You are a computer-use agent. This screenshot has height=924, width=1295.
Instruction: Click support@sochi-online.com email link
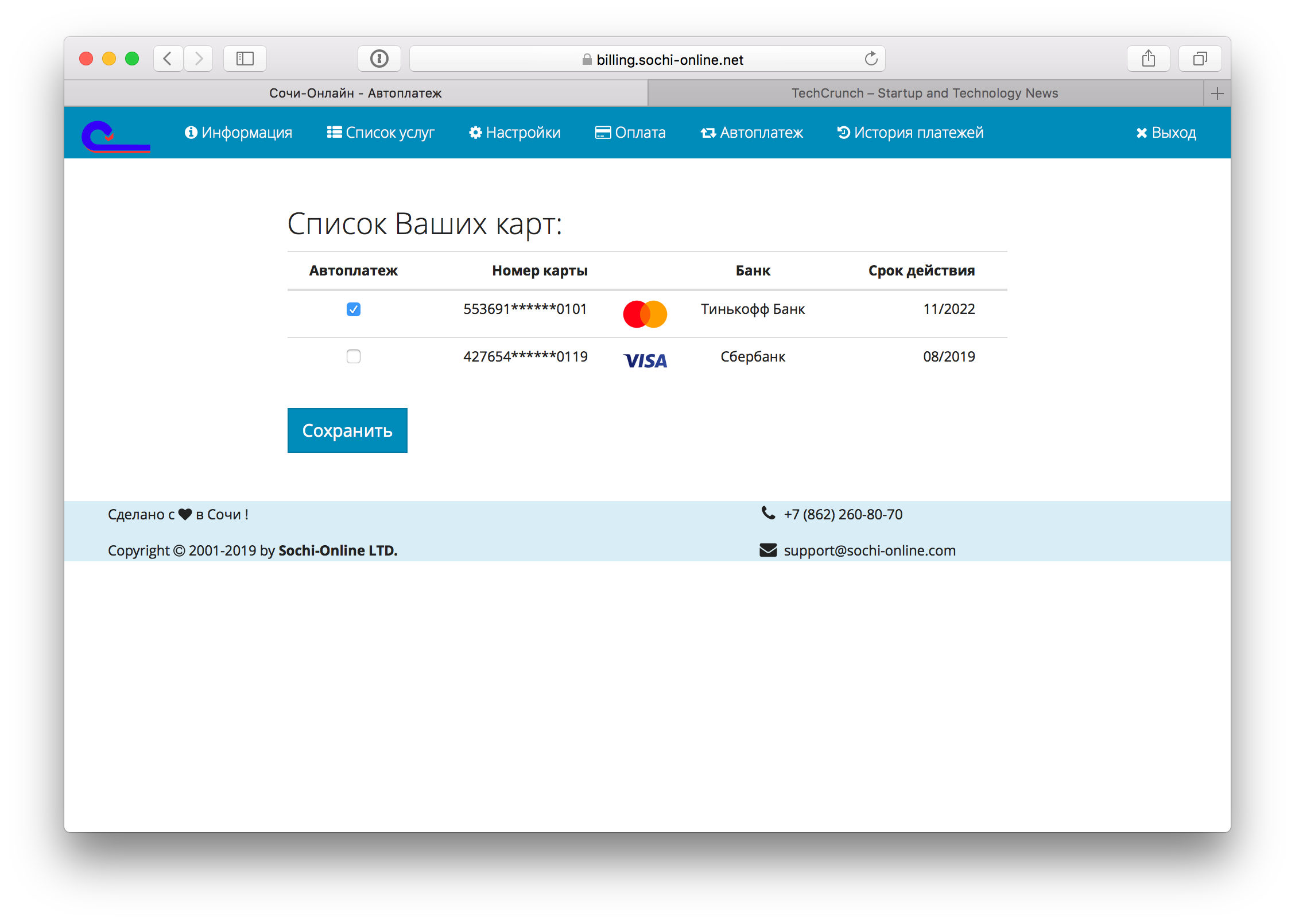(870, 550)
